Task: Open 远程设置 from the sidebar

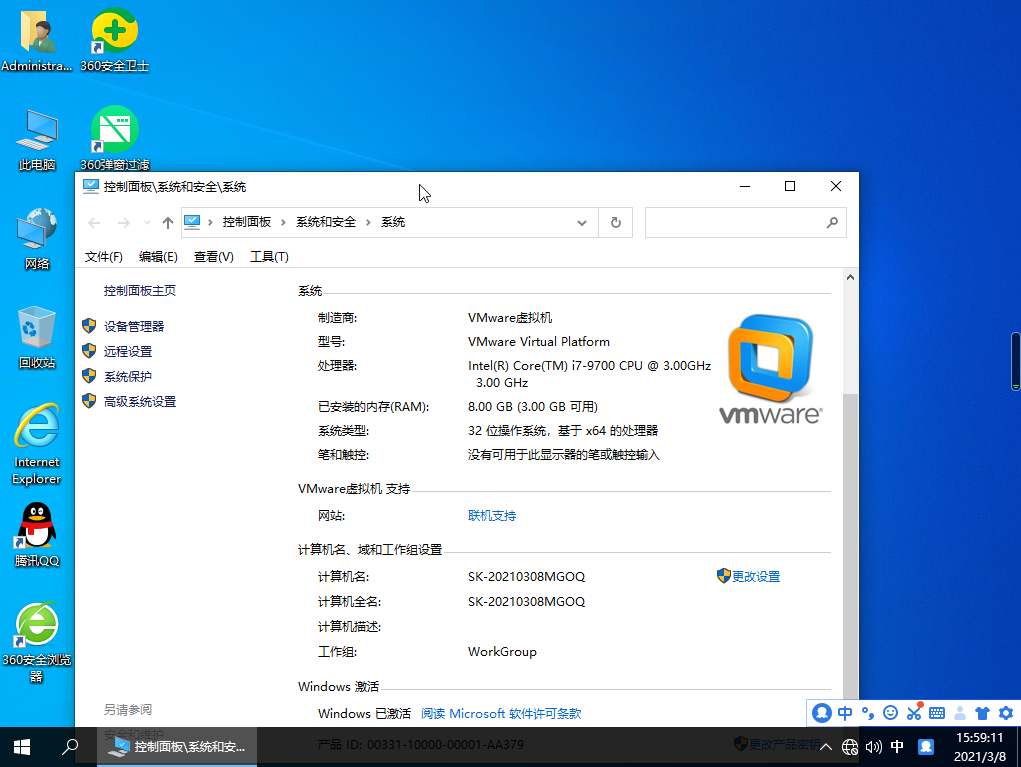Action: click(x=128, y=352)
